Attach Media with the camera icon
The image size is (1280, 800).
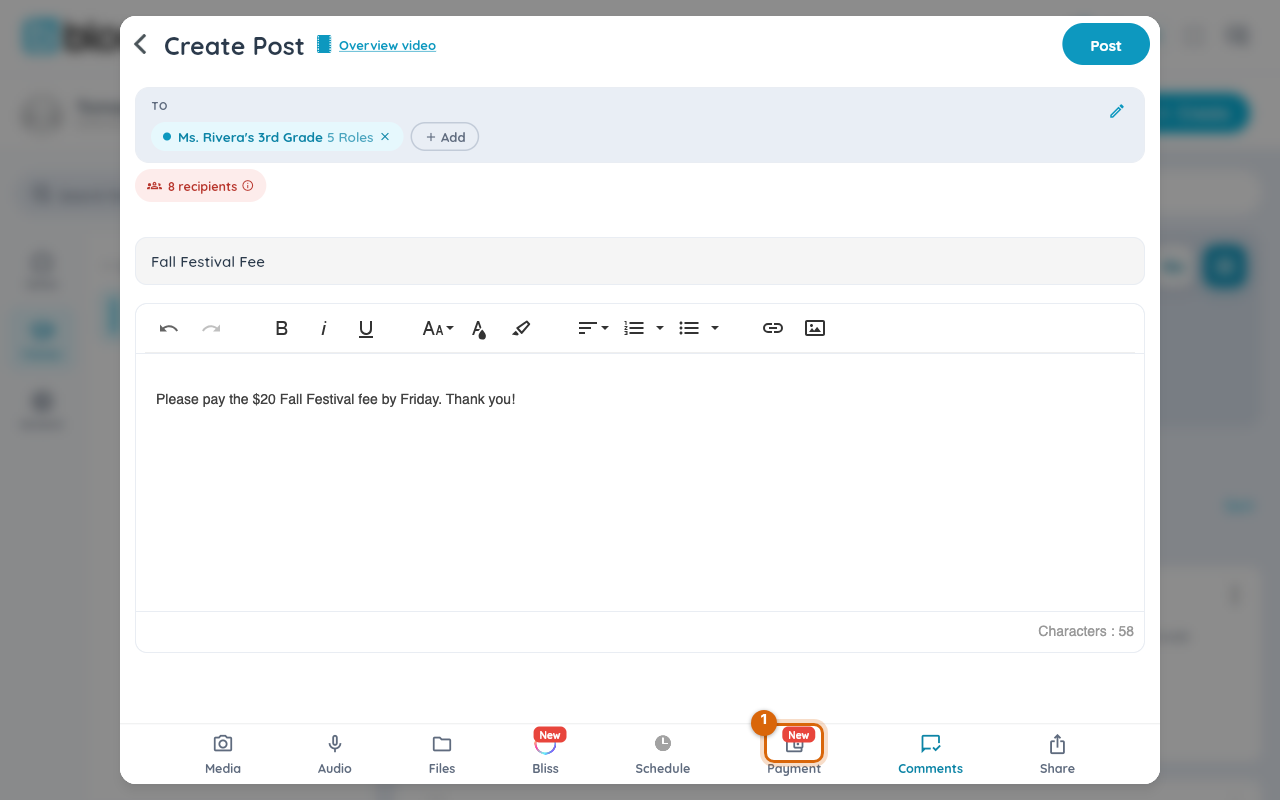coord(223,754)
